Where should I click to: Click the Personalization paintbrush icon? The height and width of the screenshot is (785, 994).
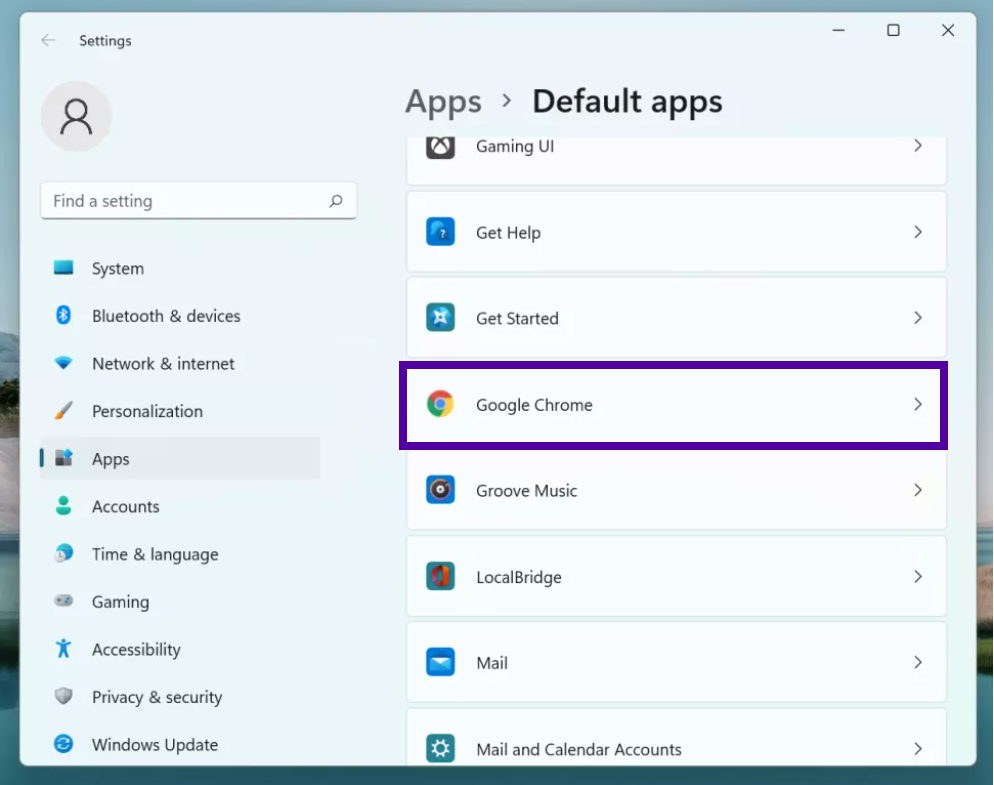point(63,410)
